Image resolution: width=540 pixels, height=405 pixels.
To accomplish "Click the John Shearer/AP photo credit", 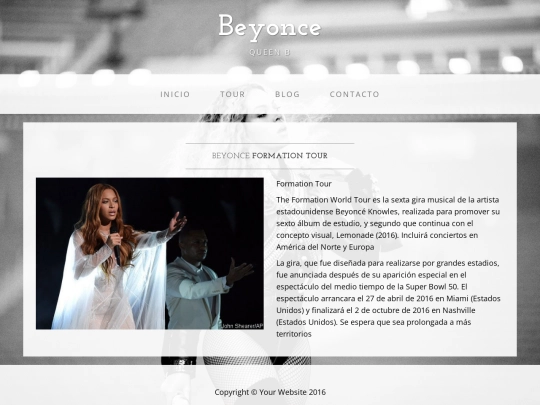I will click(x=242, y=326).
